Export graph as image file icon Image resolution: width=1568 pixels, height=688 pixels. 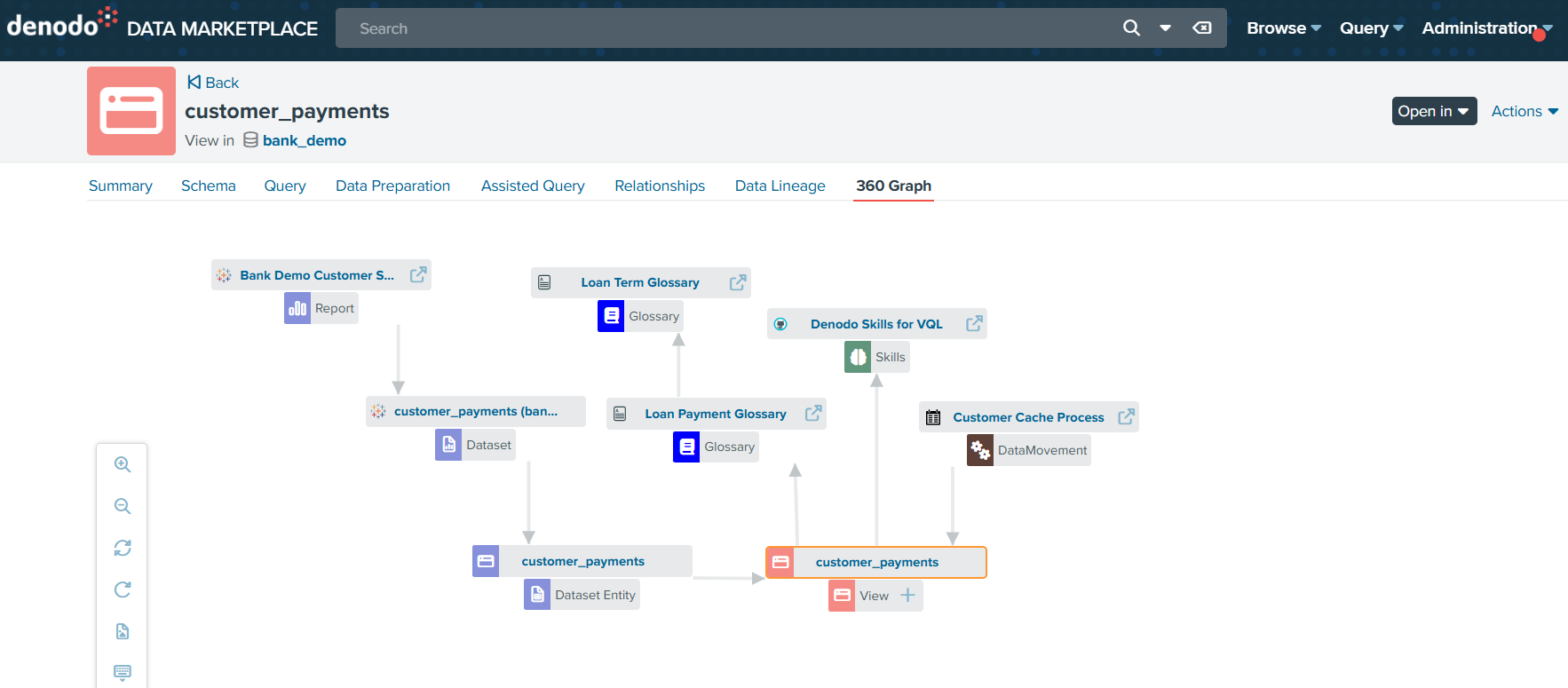123,631
